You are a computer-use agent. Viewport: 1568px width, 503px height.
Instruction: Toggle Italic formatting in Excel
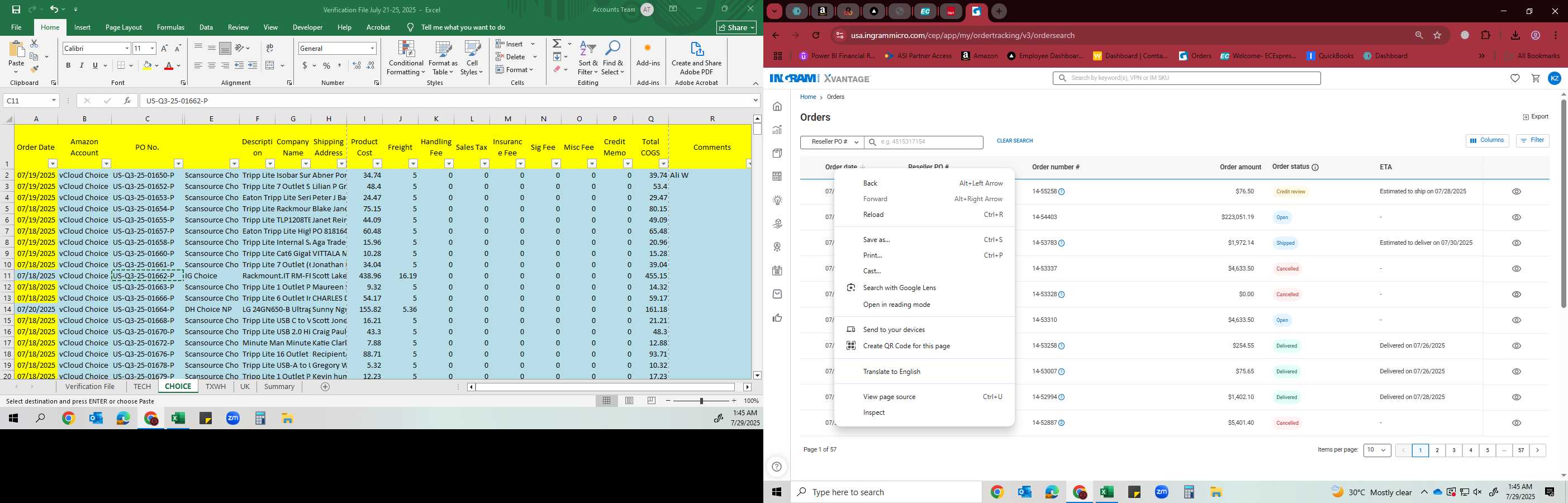coord(82,65)
